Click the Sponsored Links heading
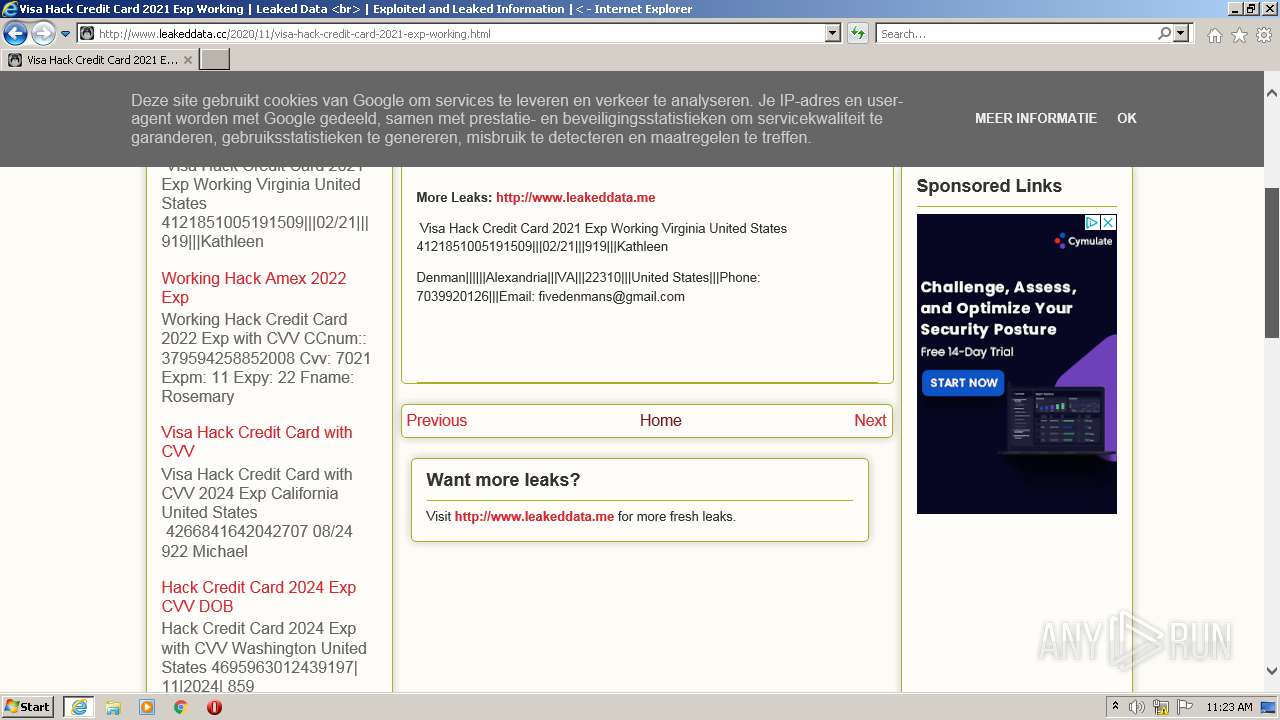The width and height of the screenshot is (1280, 720). point(989,186)
